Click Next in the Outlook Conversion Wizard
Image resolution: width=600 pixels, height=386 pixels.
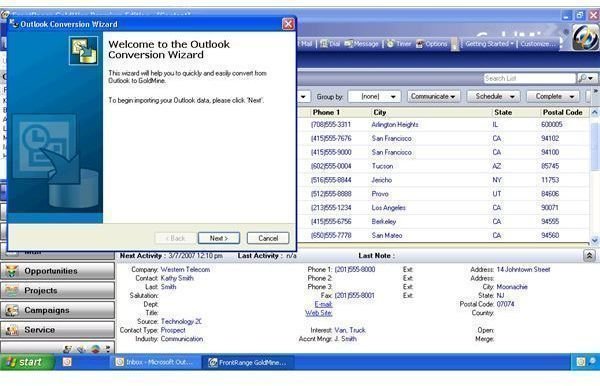click(219, 238)
